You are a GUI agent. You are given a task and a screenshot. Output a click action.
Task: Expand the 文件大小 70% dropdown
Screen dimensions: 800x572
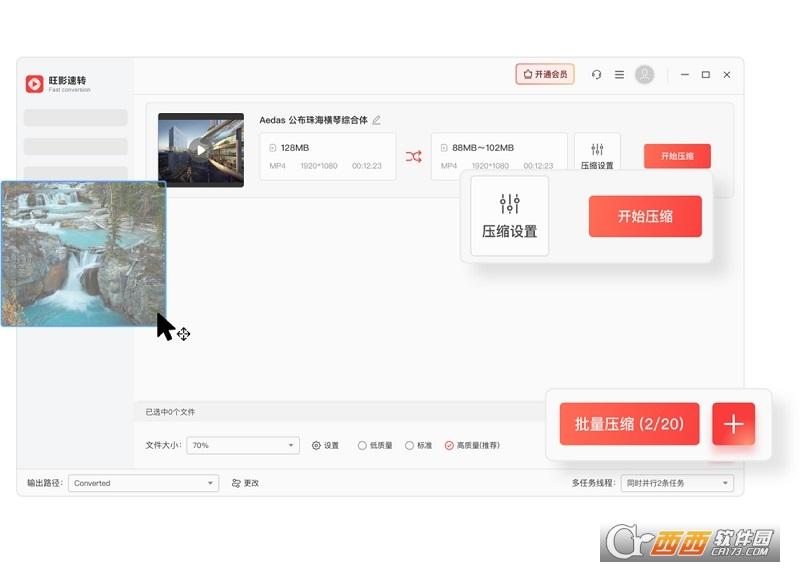pyautogui.click(x=243, y=446)
